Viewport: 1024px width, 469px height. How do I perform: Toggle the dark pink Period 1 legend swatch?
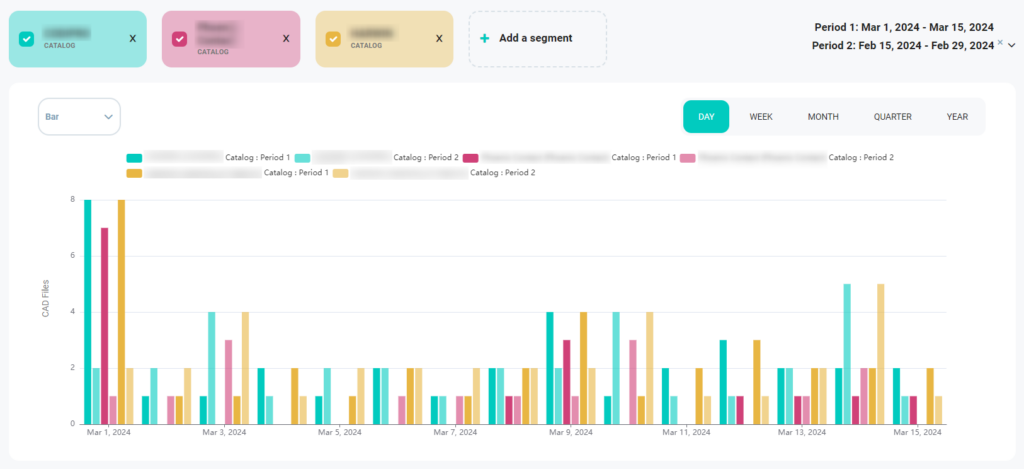pos(471,158)
